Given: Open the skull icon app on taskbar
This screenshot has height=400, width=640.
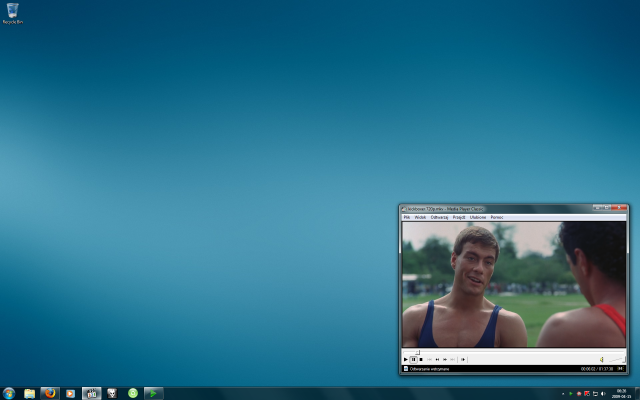Looking at the screenshot, I should (x=112, y=393).
